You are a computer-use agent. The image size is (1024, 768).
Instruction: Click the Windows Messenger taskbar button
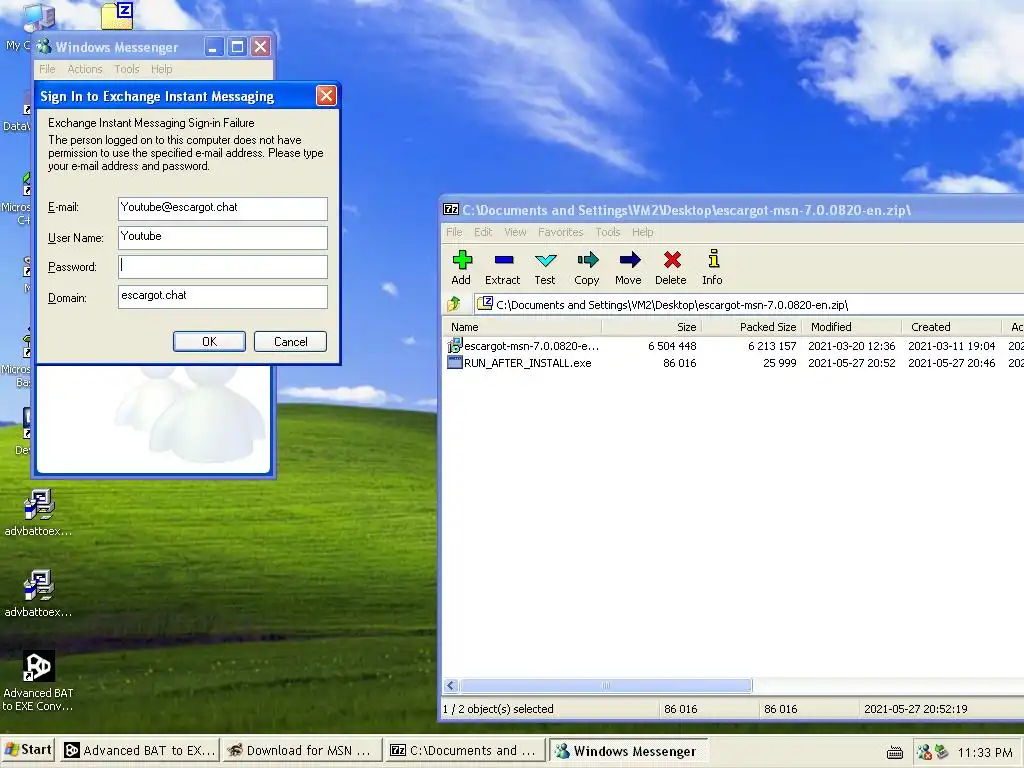[x=627, y=750]
